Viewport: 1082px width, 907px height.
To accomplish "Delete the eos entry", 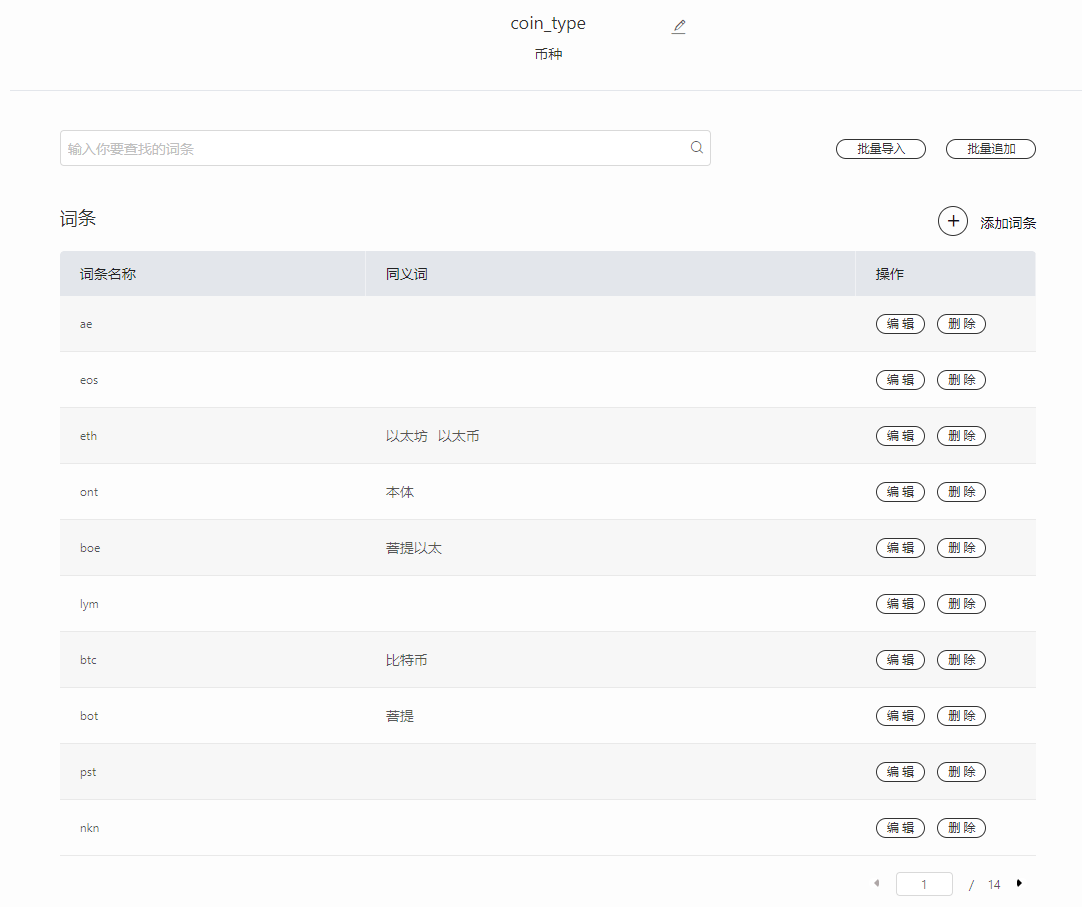I will (961, 380).
